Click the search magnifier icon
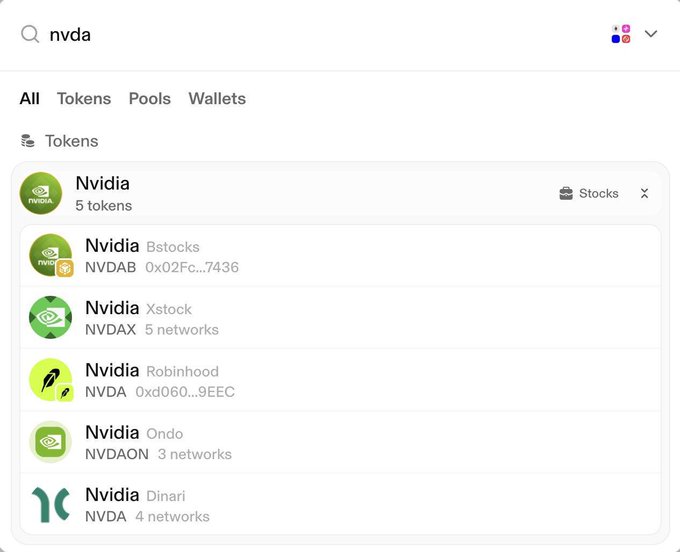Image resolution: width=680 pixels, height=552 pixels. pyautogui.click(x=30, y=34)
